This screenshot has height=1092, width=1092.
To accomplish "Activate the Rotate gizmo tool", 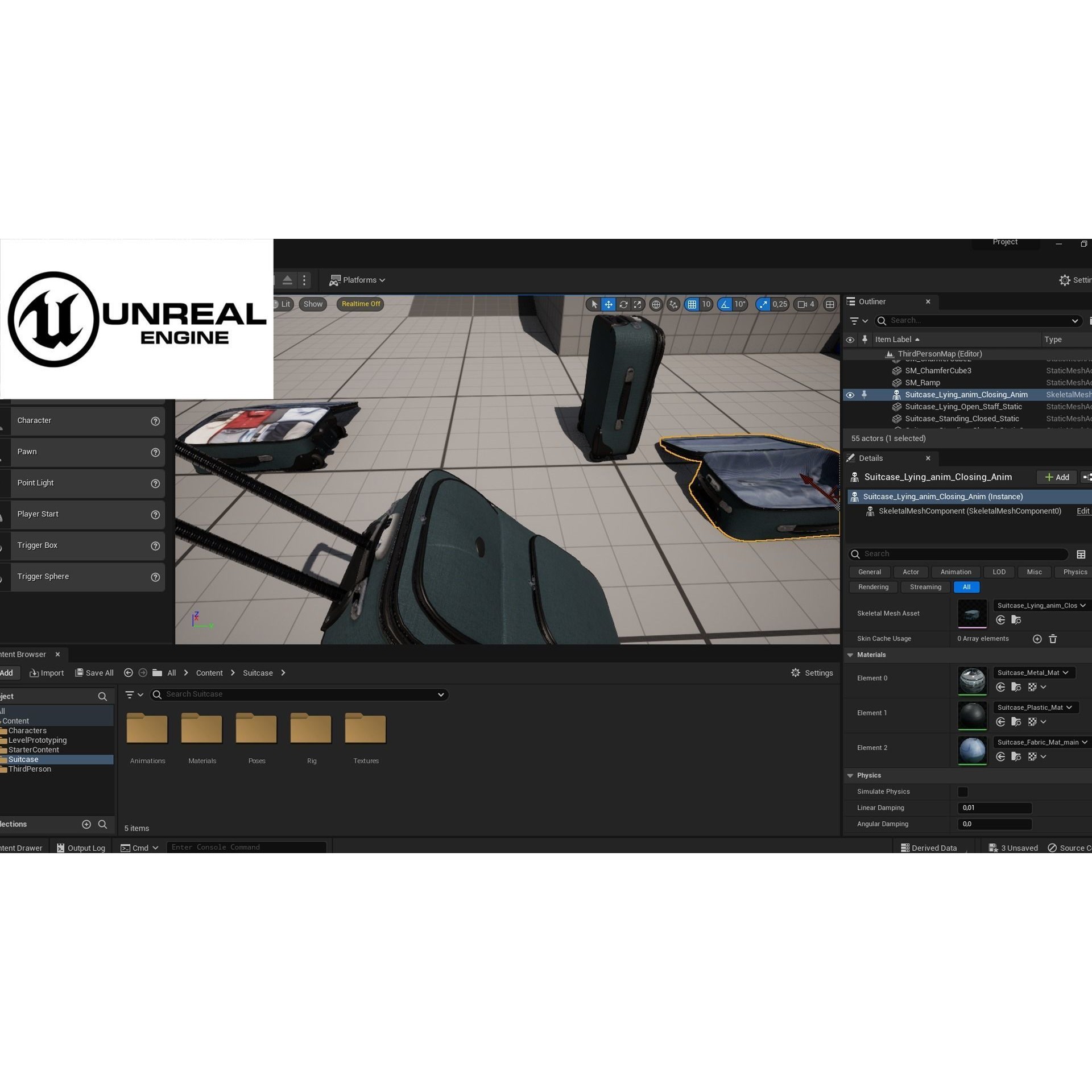I will point(623,304).
